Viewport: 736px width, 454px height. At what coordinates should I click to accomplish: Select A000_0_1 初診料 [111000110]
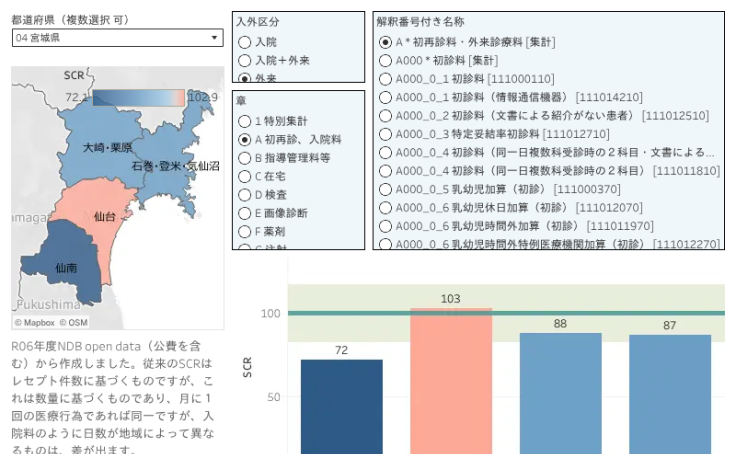(x=385, y=79)
